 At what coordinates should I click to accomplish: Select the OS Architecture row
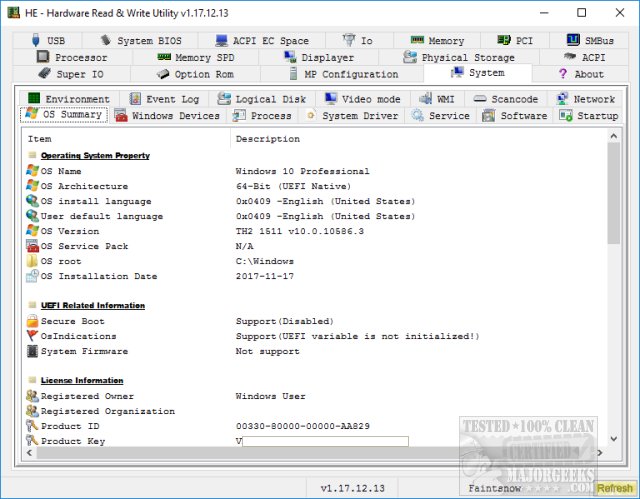click(314, 186)
